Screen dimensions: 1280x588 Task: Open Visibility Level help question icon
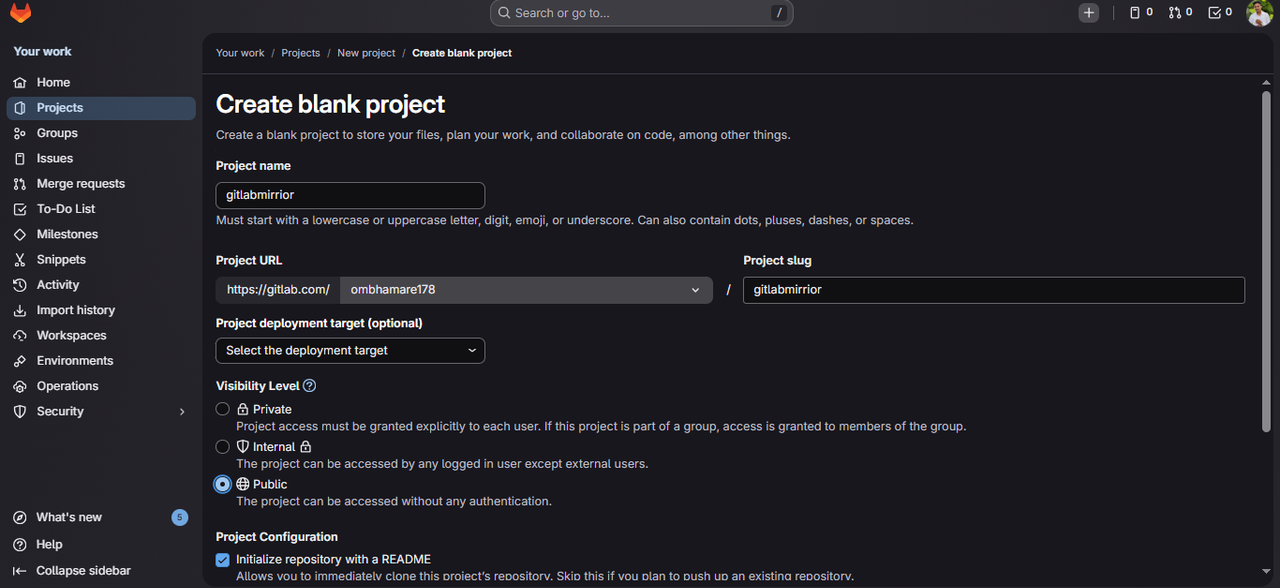click(309, 386)
